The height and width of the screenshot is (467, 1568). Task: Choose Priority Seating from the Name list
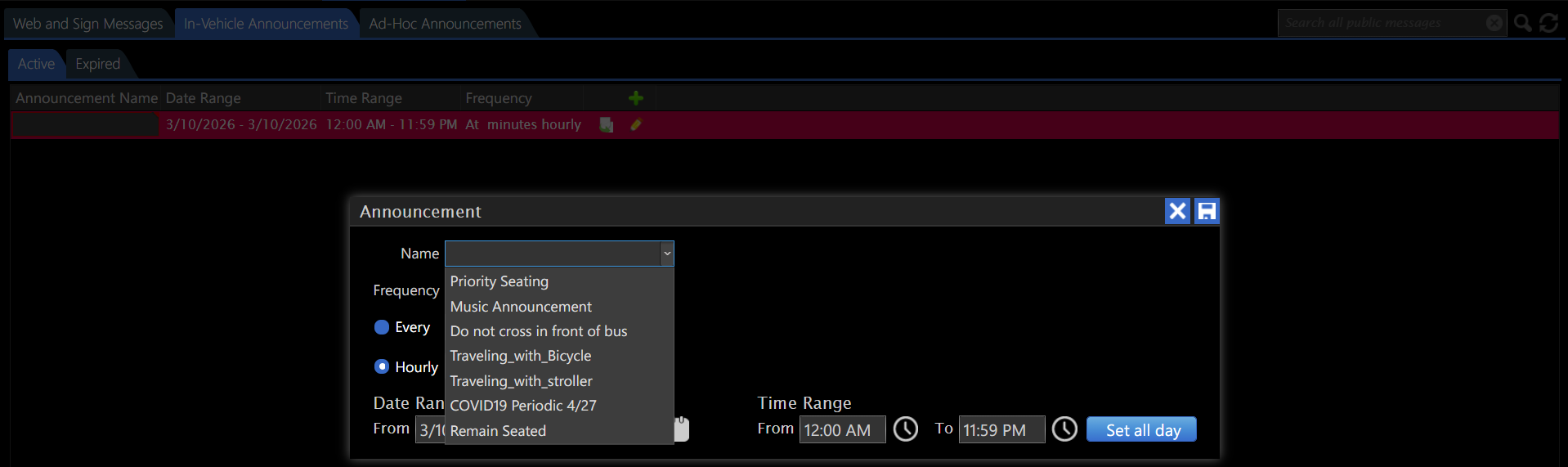tap(500, 281)
